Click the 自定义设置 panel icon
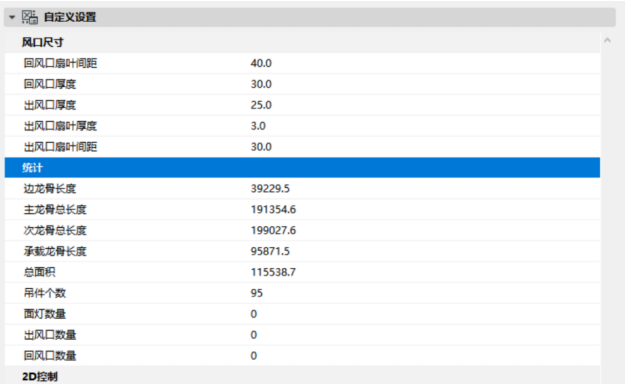This screenshot has height=384, width=626. click(30, 17)
